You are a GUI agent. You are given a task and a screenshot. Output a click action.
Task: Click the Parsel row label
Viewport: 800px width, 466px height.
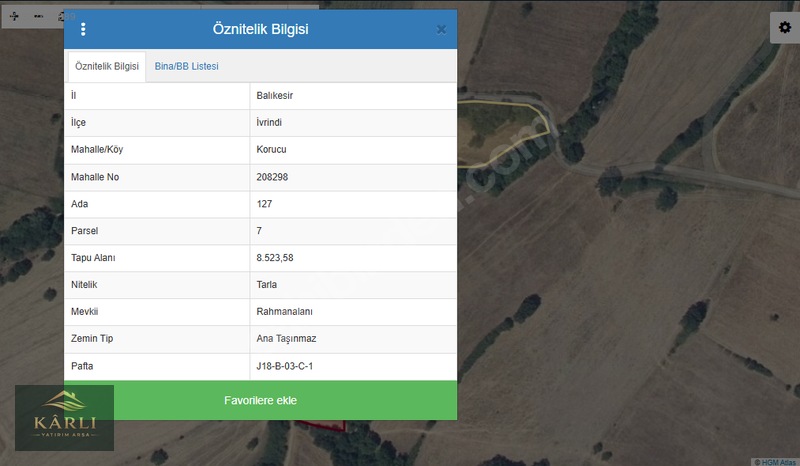click(84, 231)
